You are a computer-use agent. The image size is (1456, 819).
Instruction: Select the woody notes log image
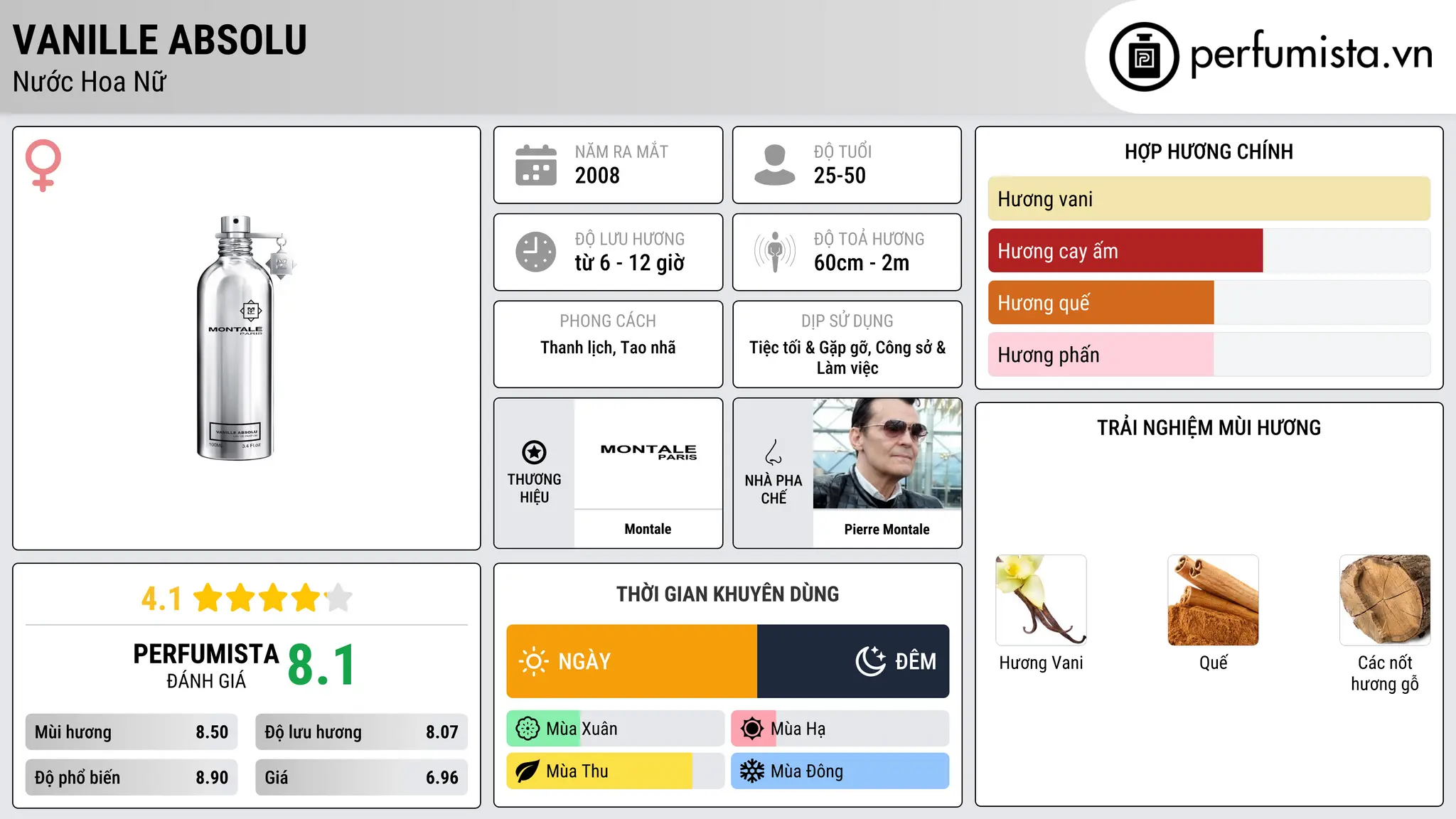pyautogui.click(x=1385, y=600)
